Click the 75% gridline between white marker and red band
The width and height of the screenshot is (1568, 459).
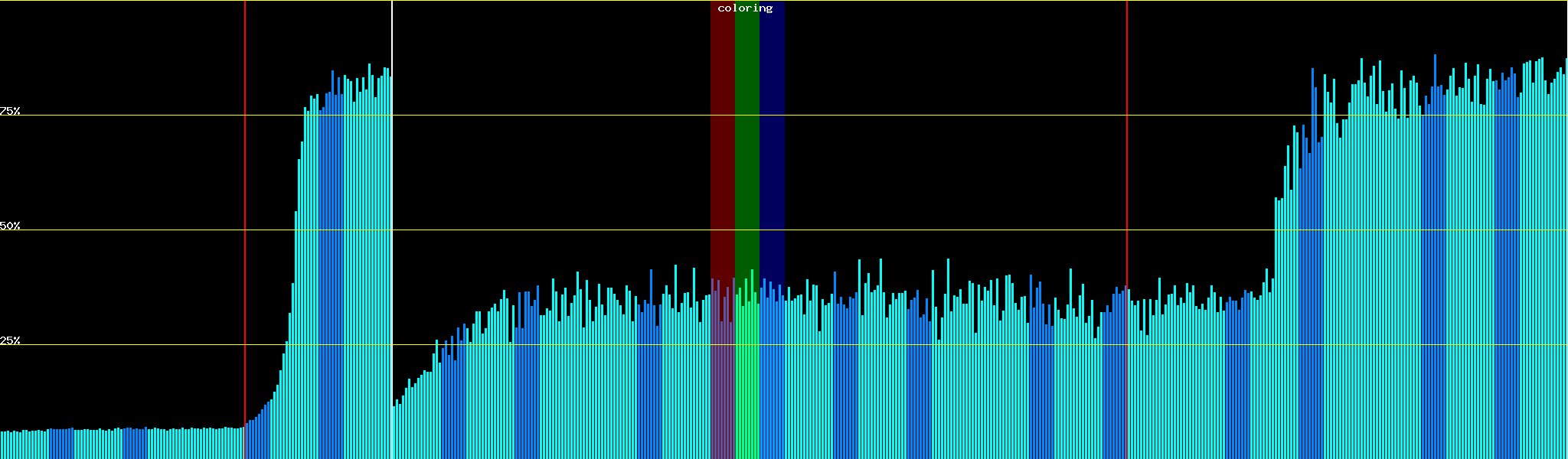pyautogui.click(x=551, y=115)
